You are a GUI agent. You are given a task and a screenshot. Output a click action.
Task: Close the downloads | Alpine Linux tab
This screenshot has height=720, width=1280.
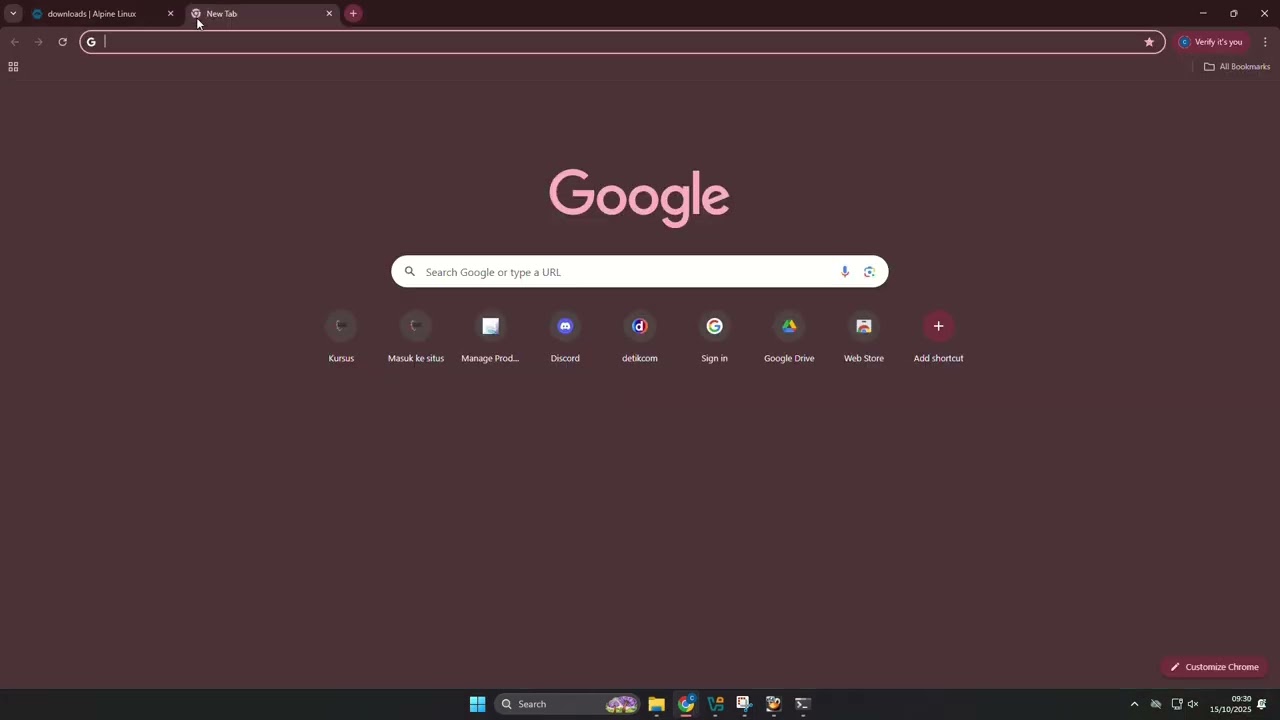click(x=170, y=14)
